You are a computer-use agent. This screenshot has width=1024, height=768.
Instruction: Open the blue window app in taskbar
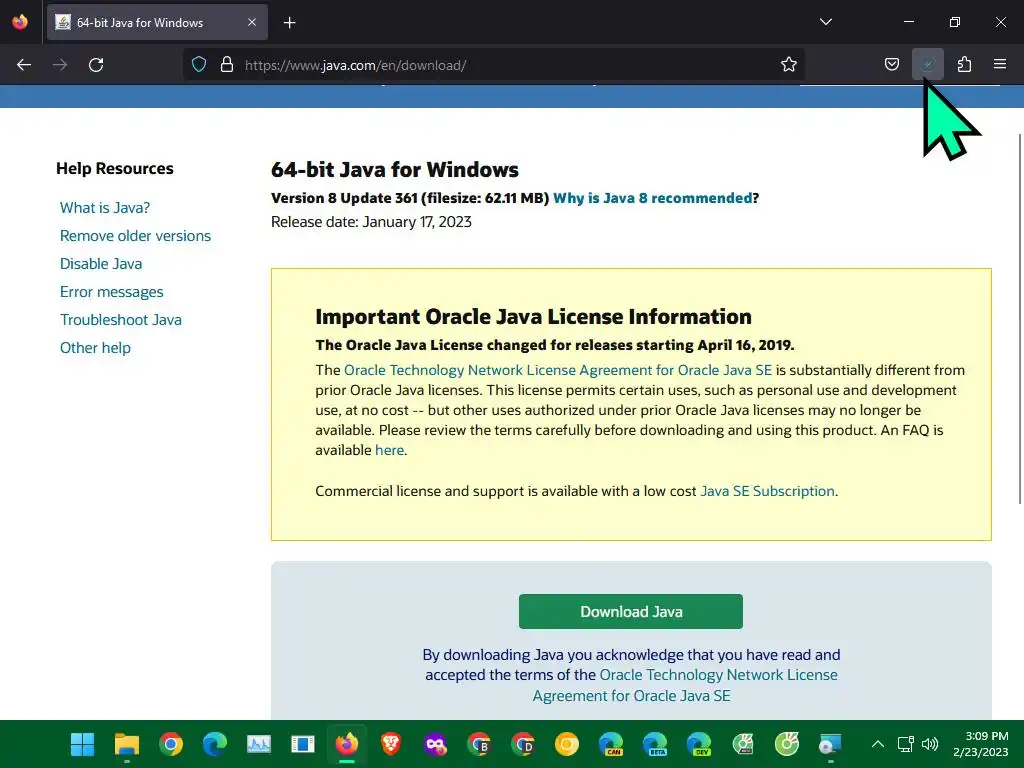[x=302, y=744]
